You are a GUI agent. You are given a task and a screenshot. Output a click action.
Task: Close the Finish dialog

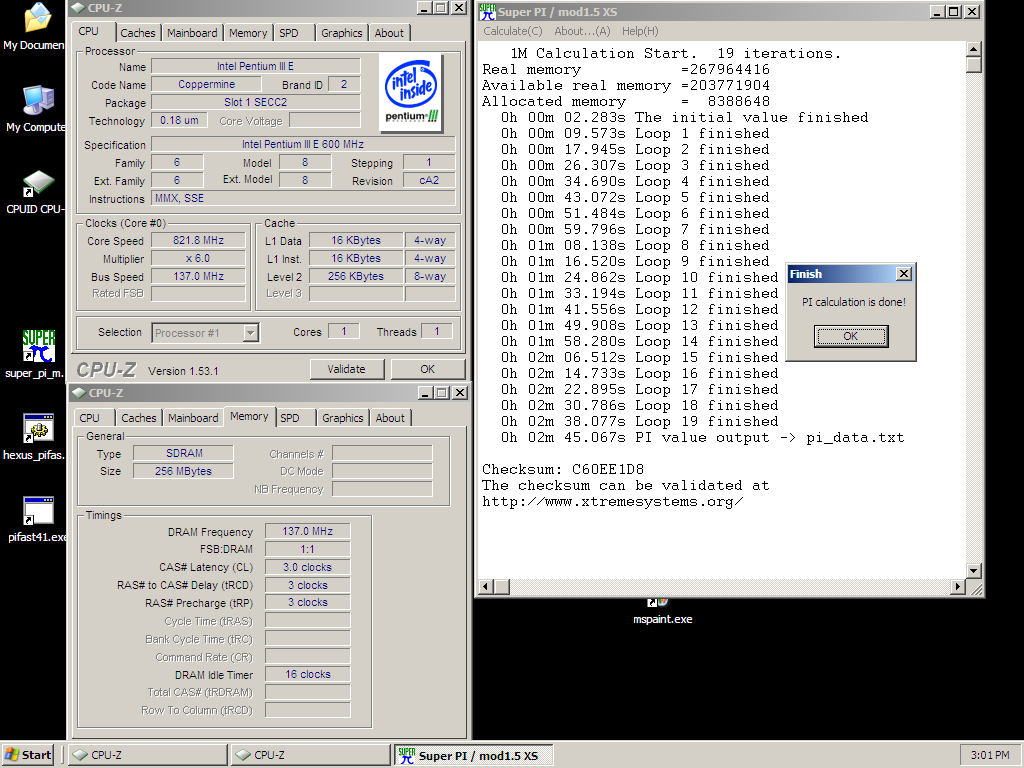[904, 274]
